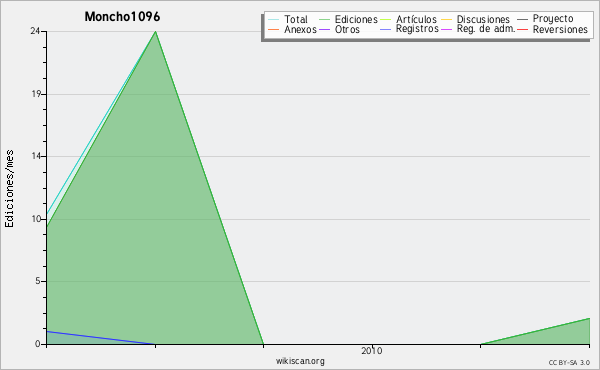Click the 10 y-axis value

[x=36, y=219]
